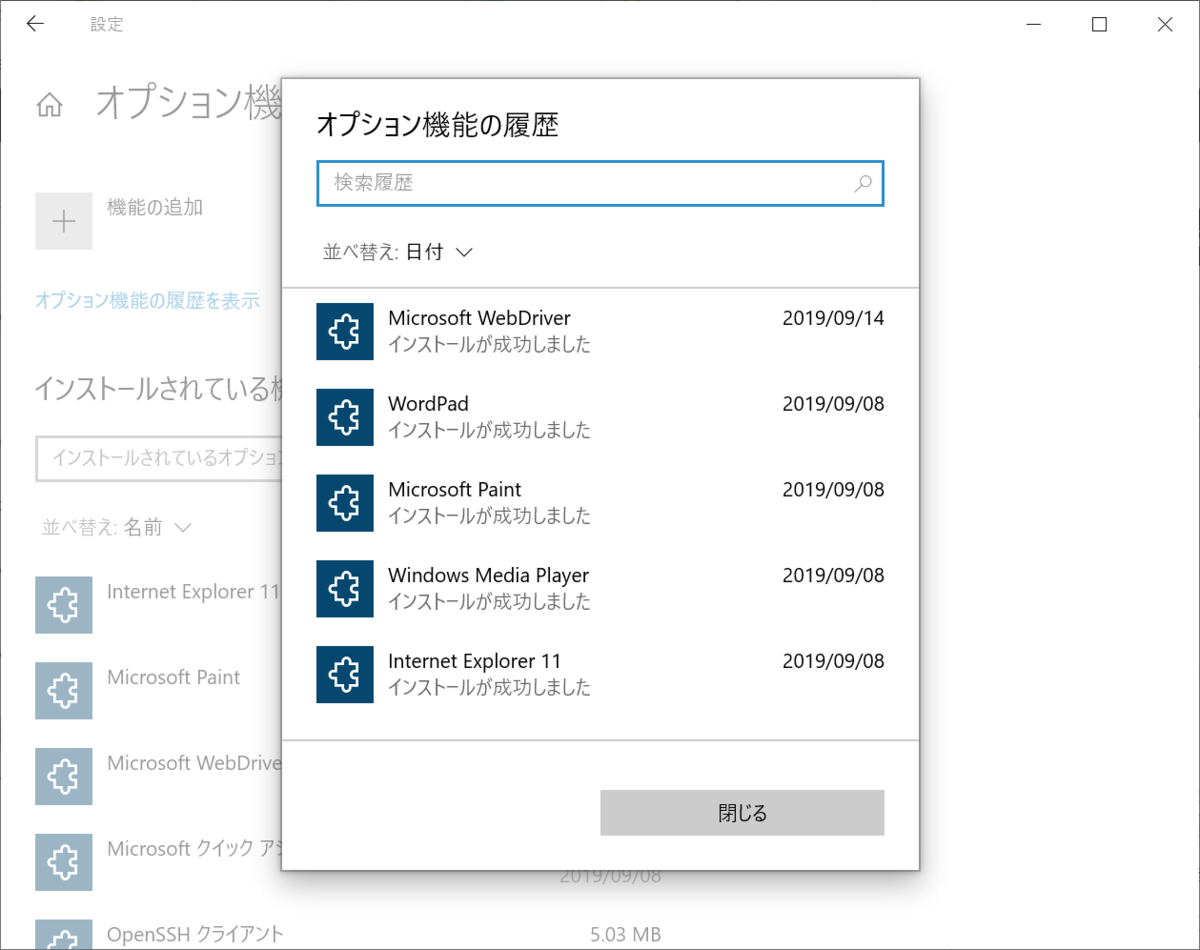This screenshot has height=950, width=1200.
Task: Click Microsoft Paint name in background installed list
Action: coord(174,678)
